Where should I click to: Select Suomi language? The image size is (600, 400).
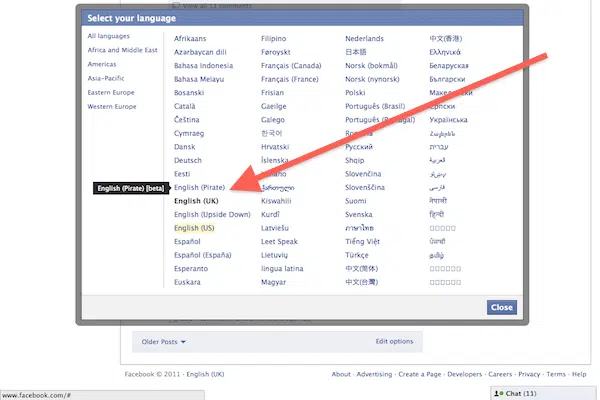355,201
